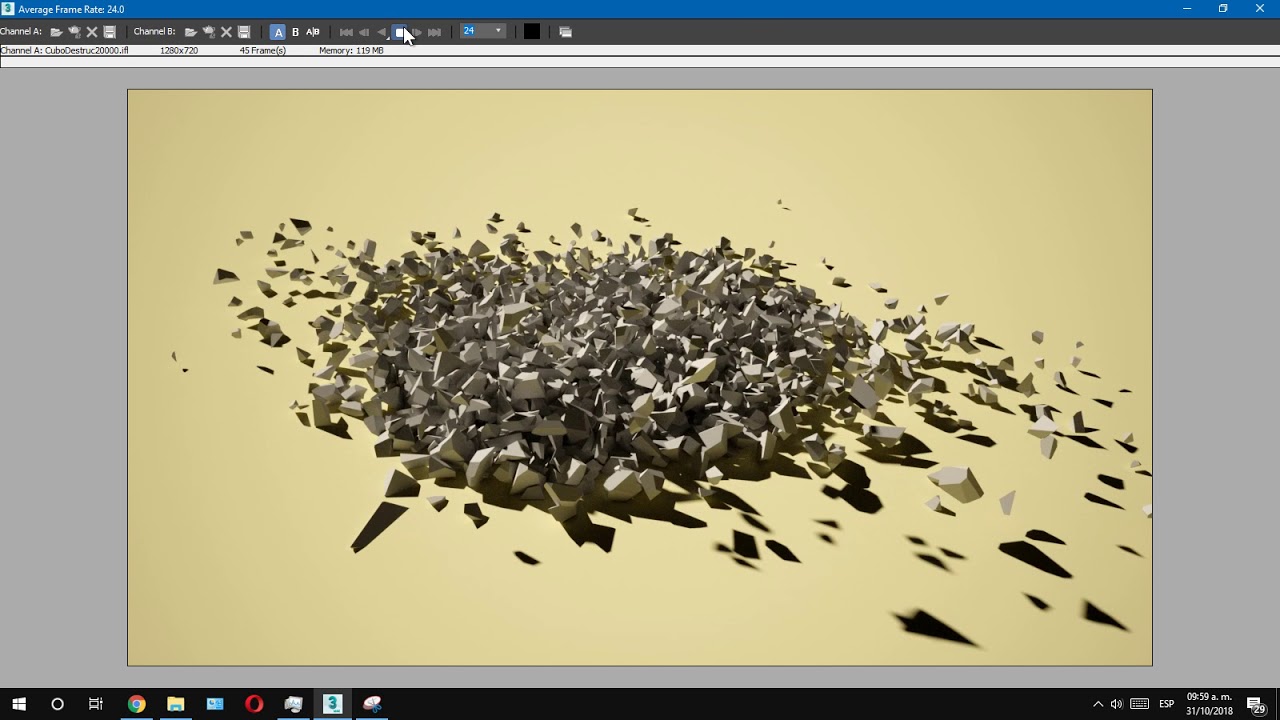Change the ESP input language

tap(1166, 704)
